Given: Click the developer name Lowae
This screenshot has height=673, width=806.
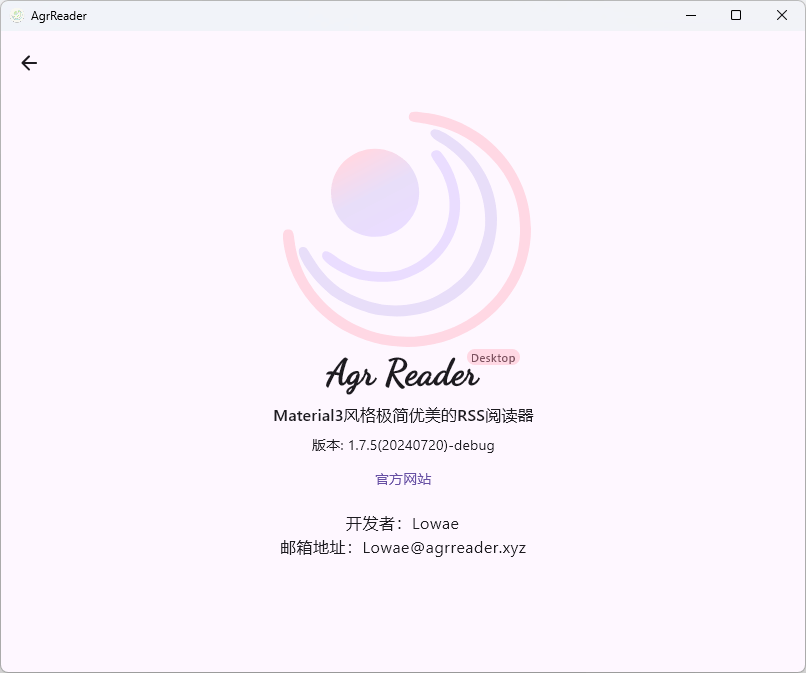Looking at the screenshot, I should point(435,523).
